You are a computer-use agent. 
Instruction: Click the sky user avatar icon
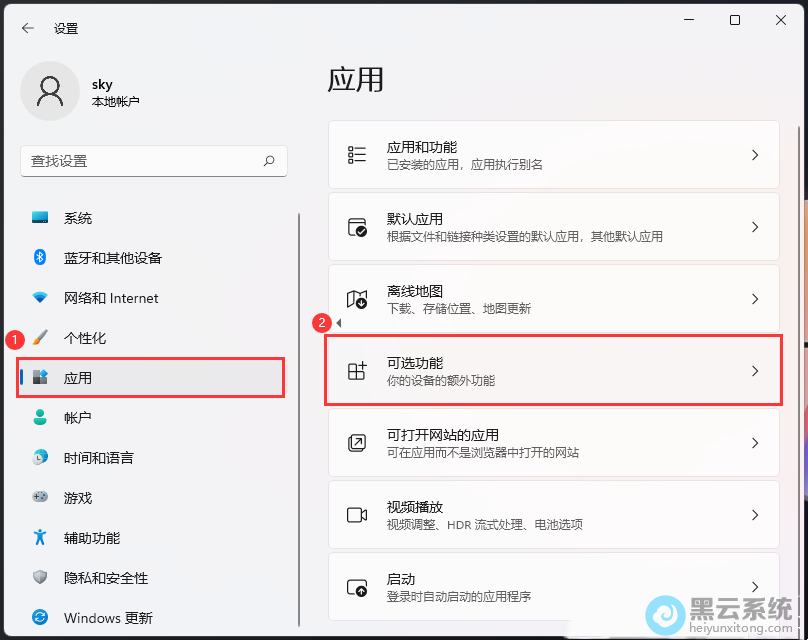pyautogui.click(x=49, y=91)
